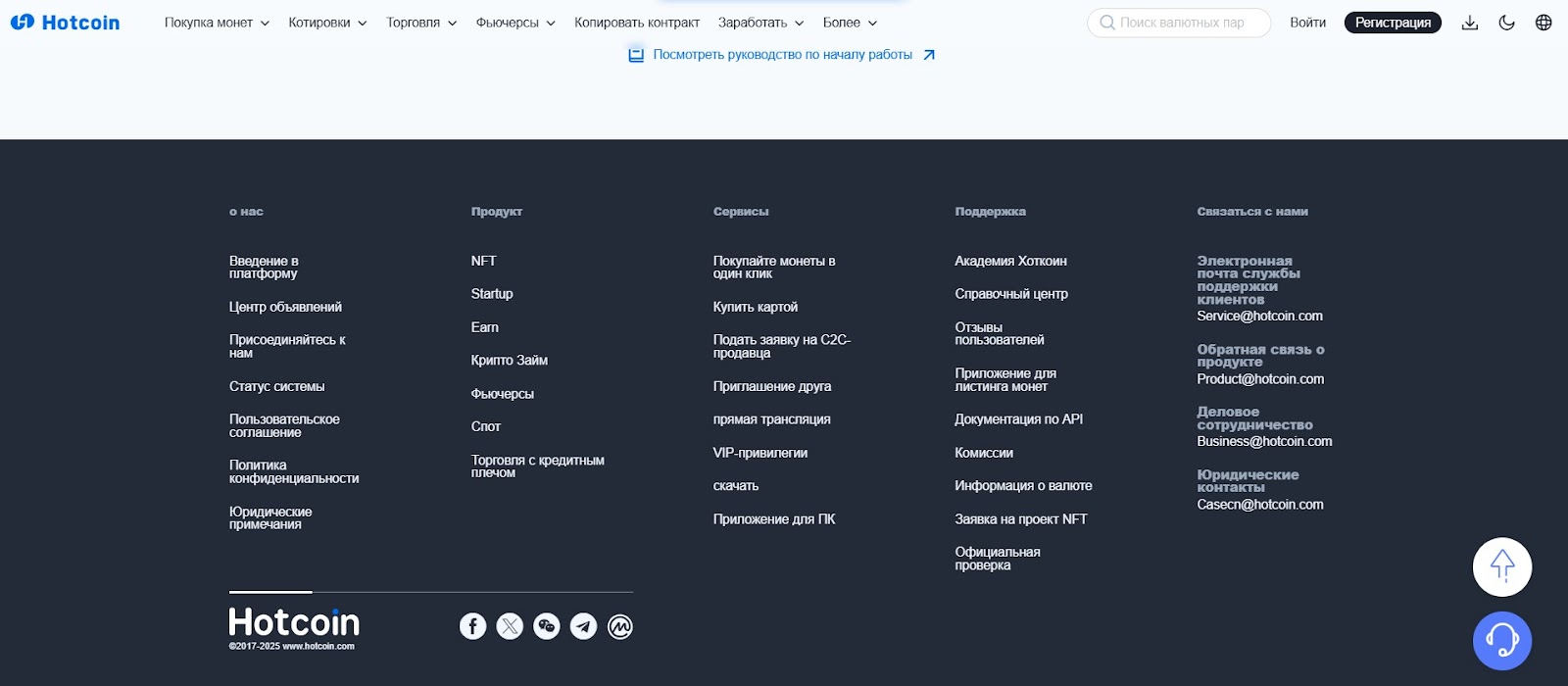The image size is (1568, 686).
Task: Open Документация по API link
Action: [x=1018, y=419]
